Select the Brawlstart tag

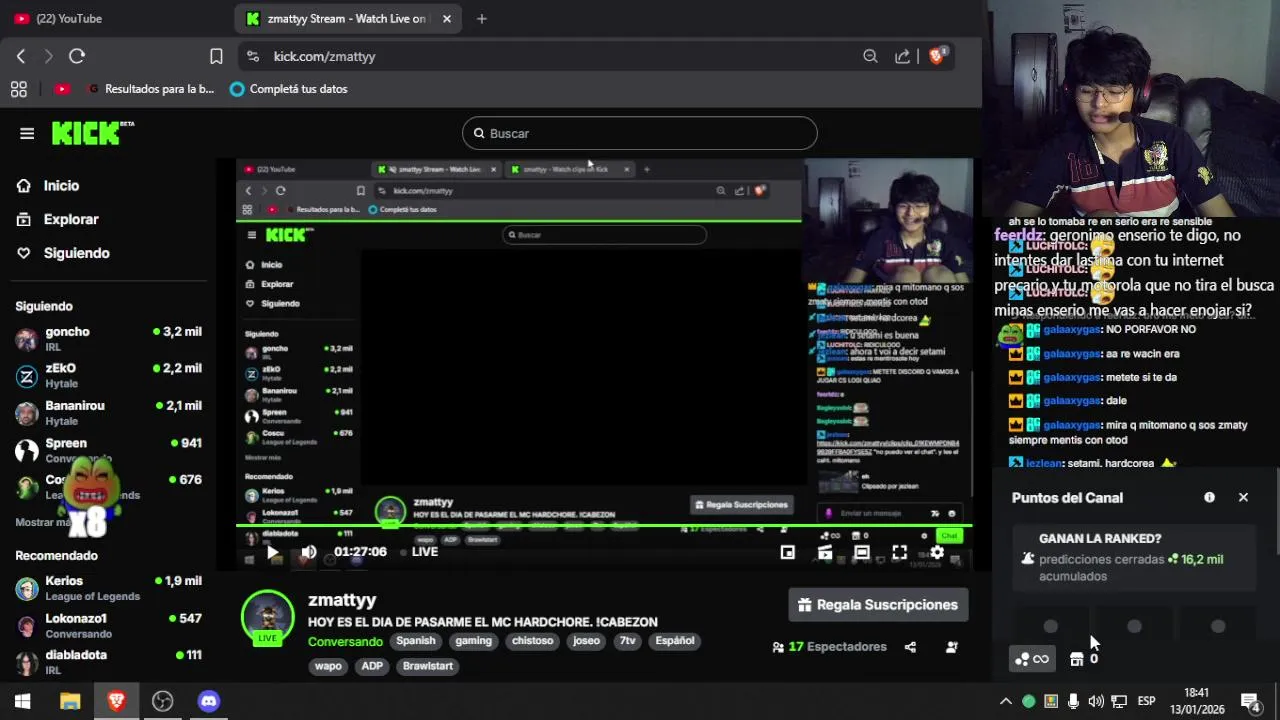427,666
